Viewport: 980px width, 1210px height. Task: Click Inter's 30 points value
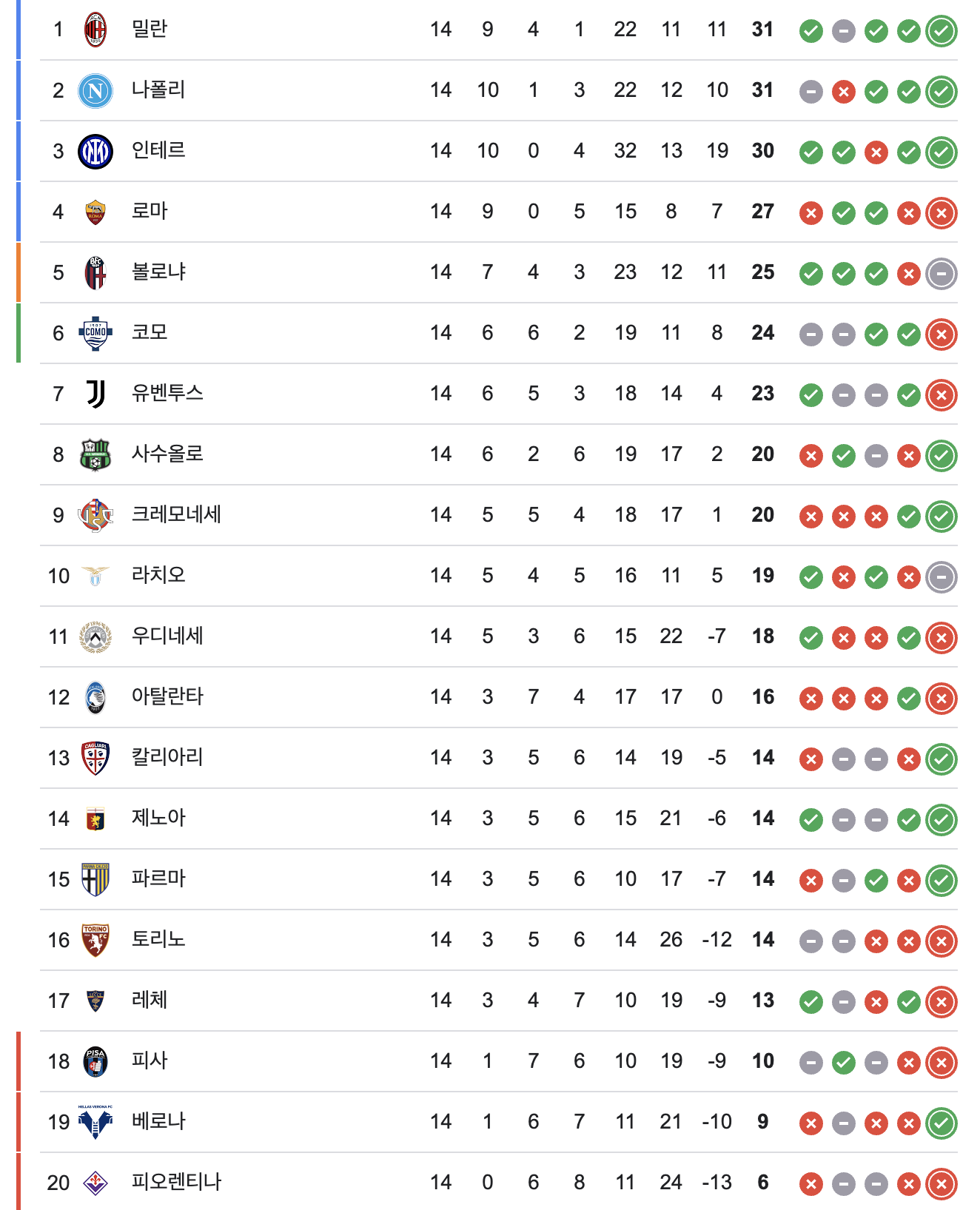(762, 151)
